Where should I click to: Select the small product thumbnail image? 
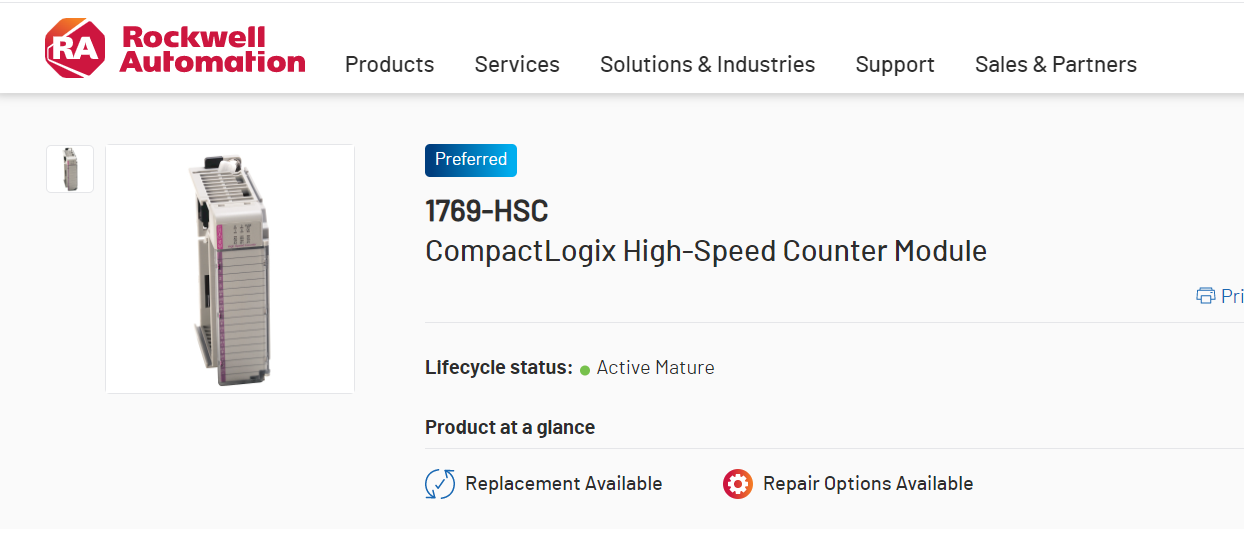70,169
